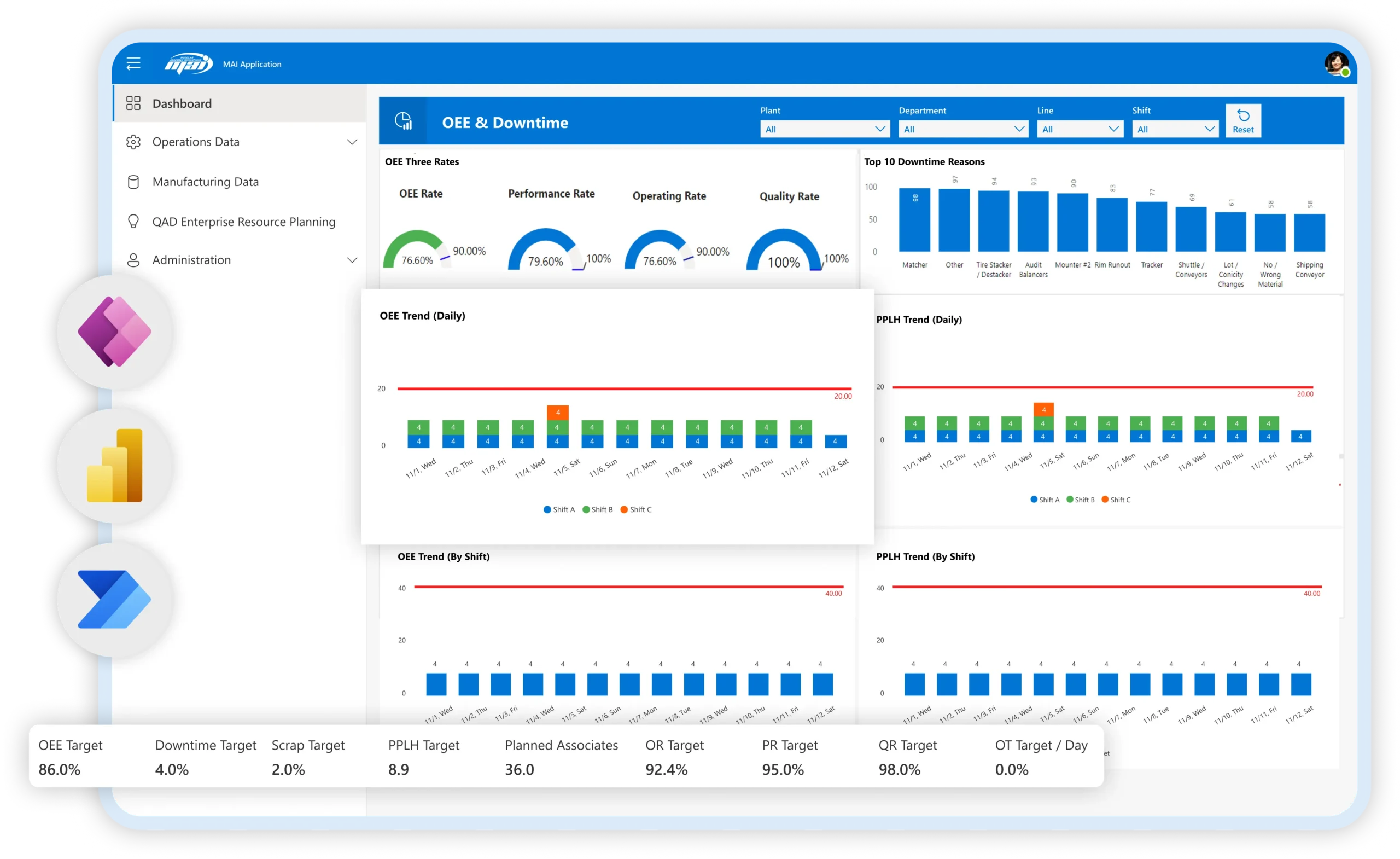Viewport: 1400px width, 859px height.
Task: Click the Operating Rate gauge
Action: [x=659, y=250]
